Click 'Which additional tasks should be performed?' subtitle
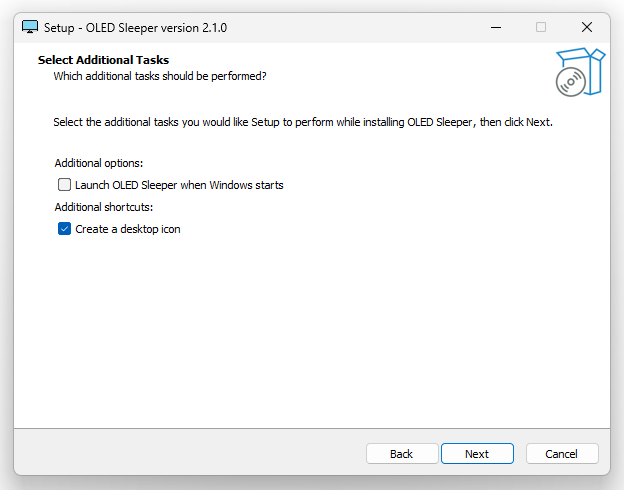Viewport: 624px width, 490px height. coord(160,76)
